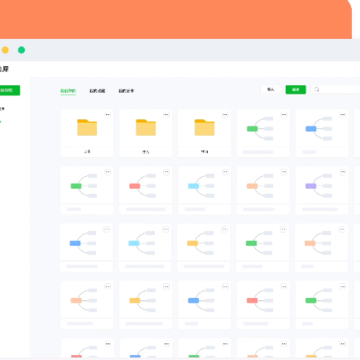Image resolution: width=360 pixels, height=360 pixels.
Task: Select the active green-underlined first tab
Action: [68, 91]
